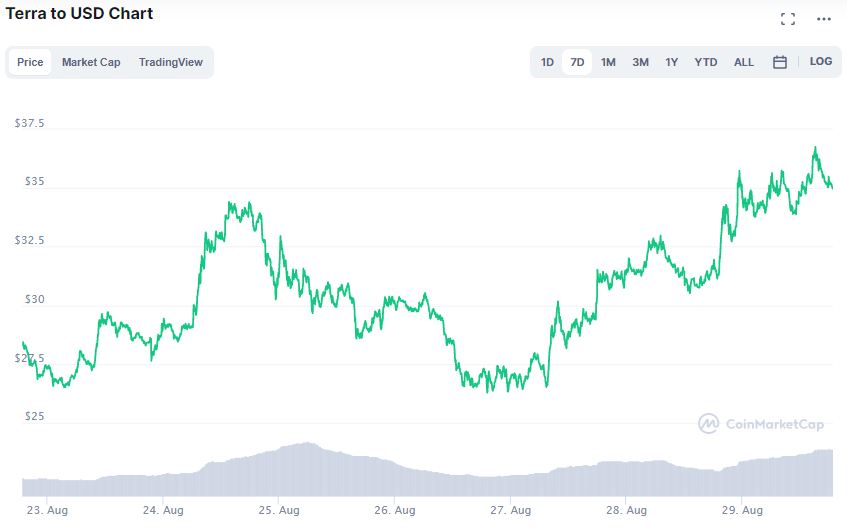
Task: Click the 28. Aug date label
Action: pyautogui.click(x=623, y=510)
